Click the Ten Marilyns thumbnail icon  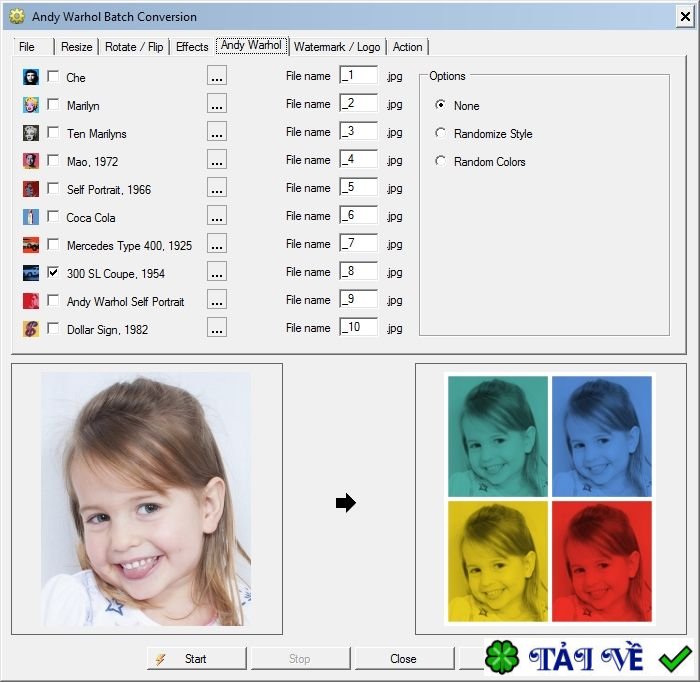pos(31,133)
